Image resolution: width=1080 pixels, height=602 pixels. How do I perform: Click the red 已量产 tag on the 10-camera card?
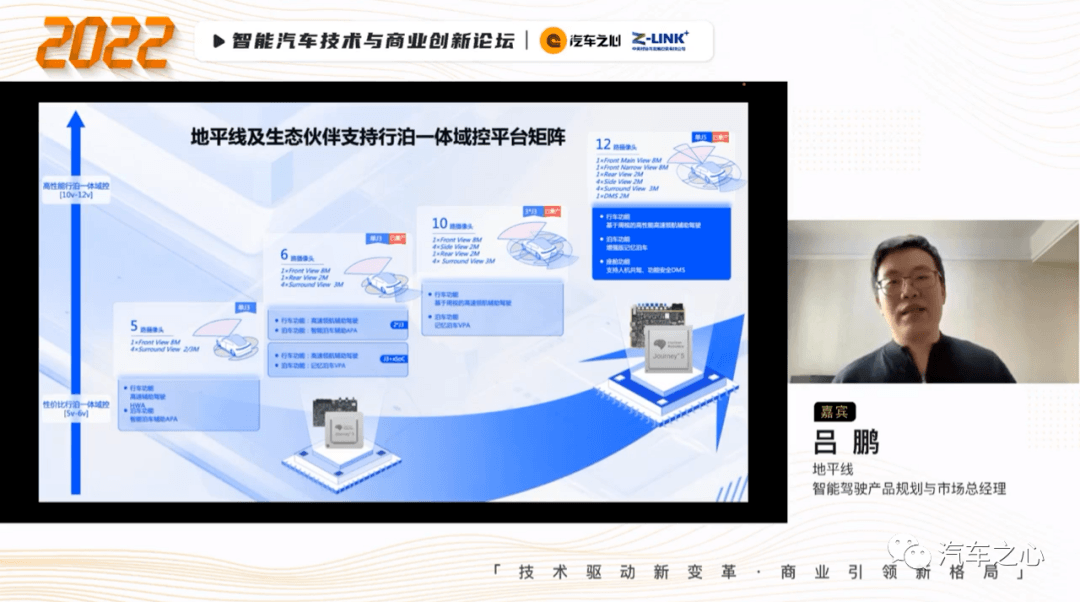pos(552,211)
